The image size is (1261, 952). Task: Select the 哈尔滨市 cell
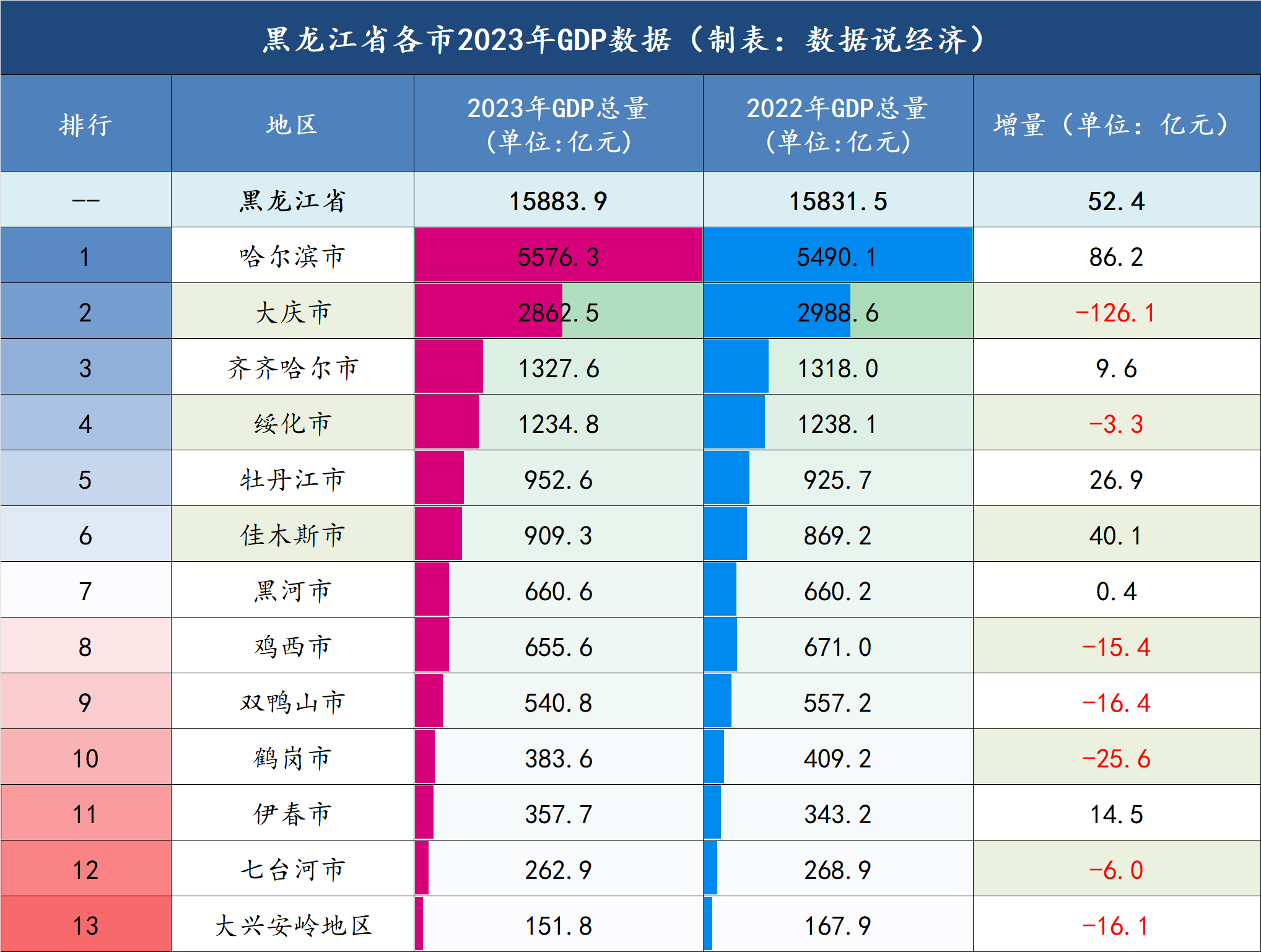click(292, 256)
